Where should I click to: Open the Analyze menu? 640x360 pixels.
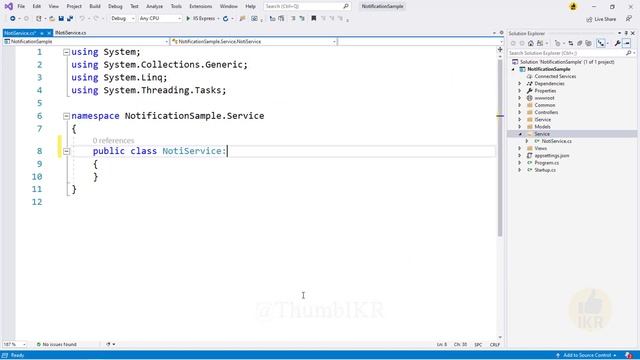coord(154,6)
